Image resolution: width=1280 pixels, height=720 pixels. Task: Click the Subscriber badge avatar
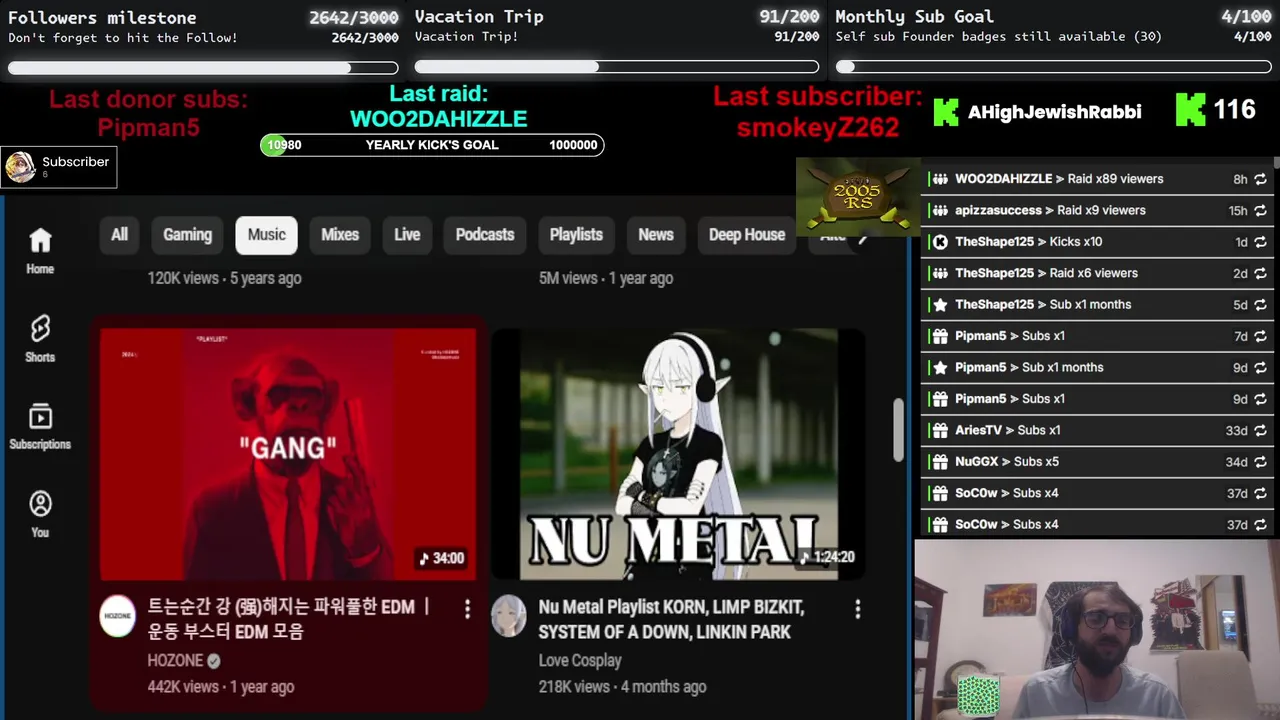tap(20, 167)
